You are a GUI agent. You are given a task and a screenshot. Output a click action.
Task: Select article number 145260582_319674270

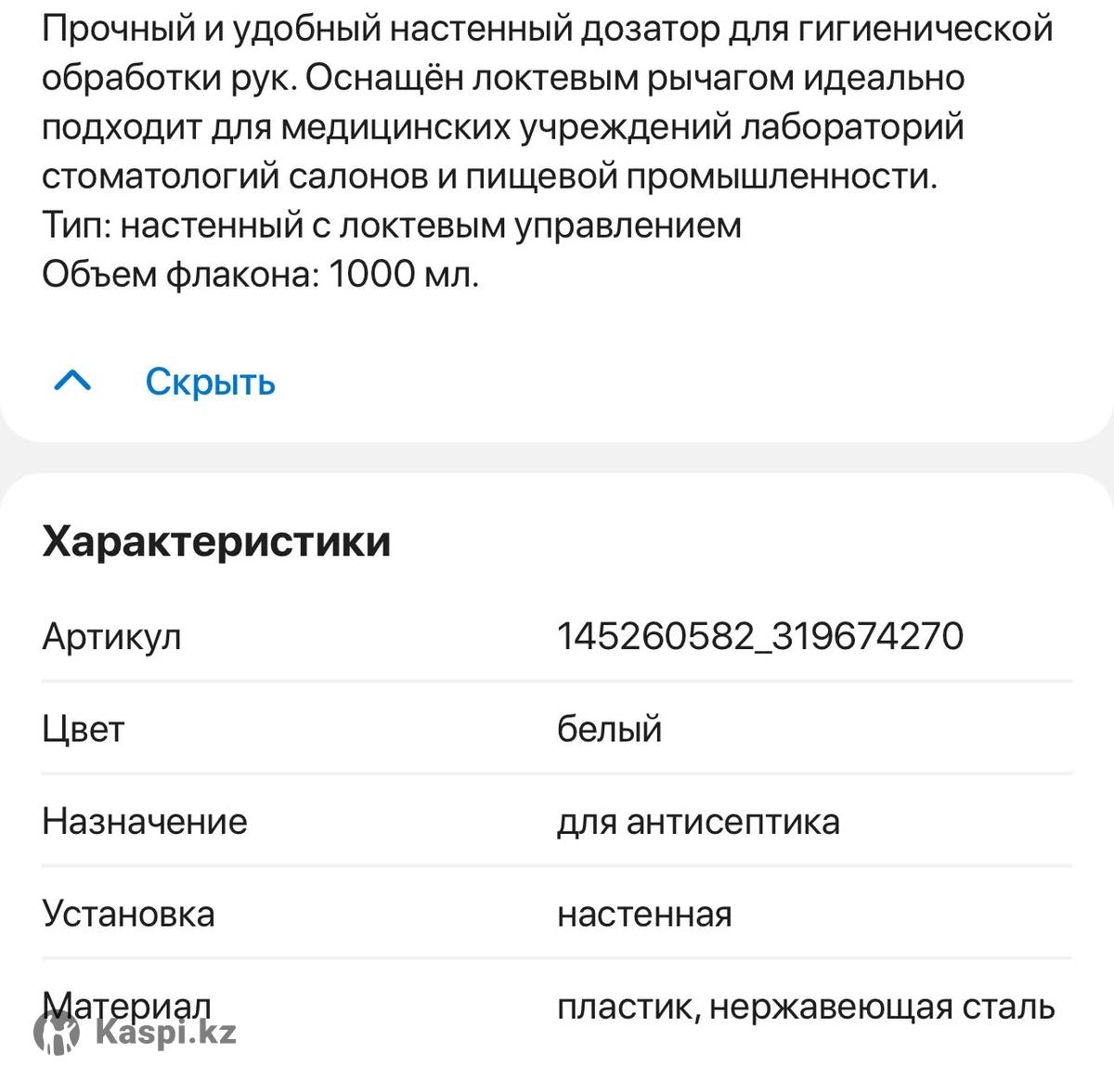tap(759, 637)
